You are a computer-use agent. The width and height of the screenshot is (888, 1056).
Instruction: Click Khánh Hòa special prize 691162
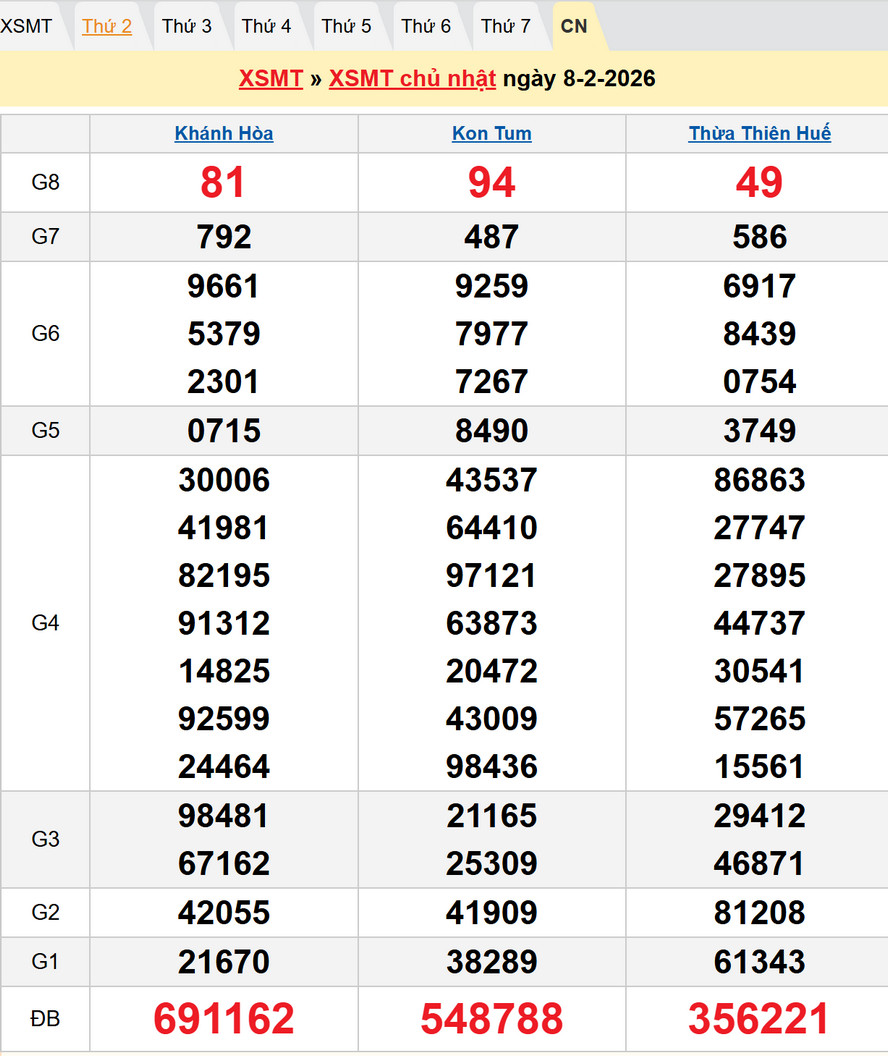click(x=224, y=1018)
